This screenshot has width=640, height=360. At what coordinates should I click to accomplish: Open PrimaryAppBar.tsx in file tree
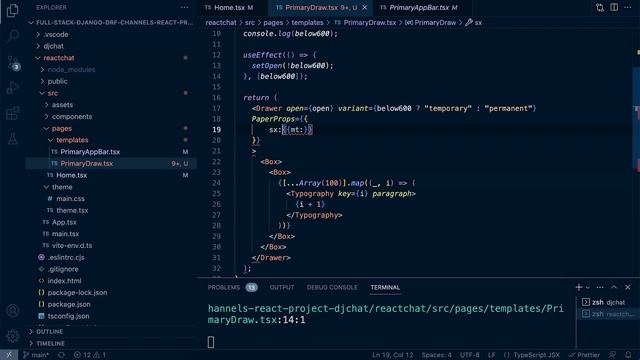90,151
